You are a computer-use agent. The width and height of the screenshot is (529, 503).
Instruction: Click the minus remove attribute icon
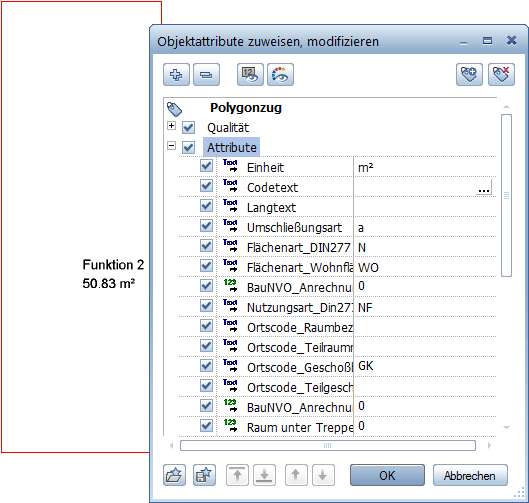tap(206, 75)
